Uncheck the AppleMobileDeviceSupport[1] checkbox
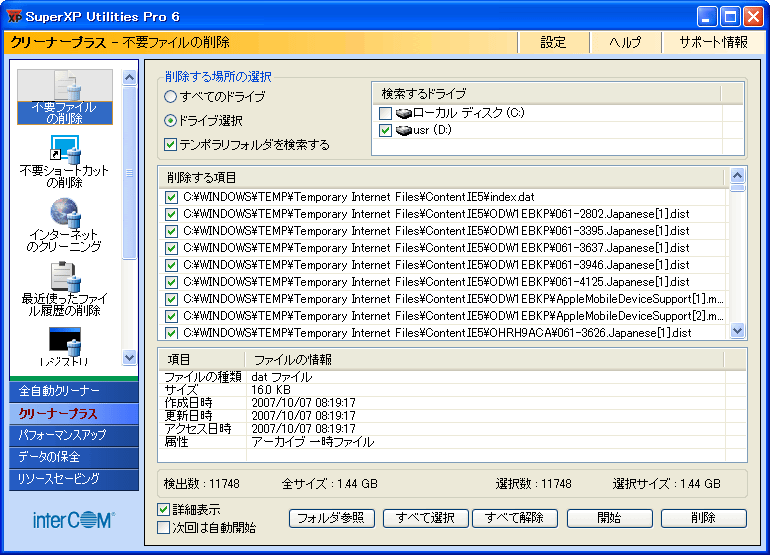The image size is (770, 555). (x=171, y=299)
